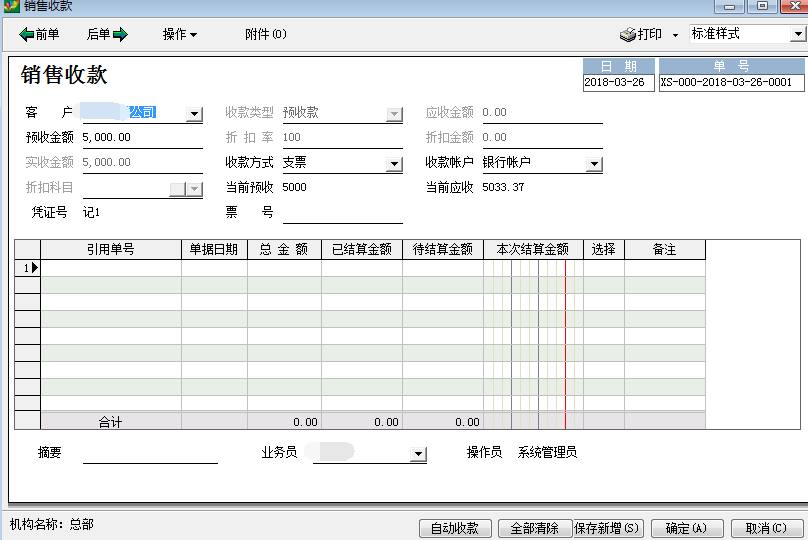The width and height of the screenshot is (808, 540).
Task: Open the 标准样式 style dropdown
Action: (x=798, y=34)
